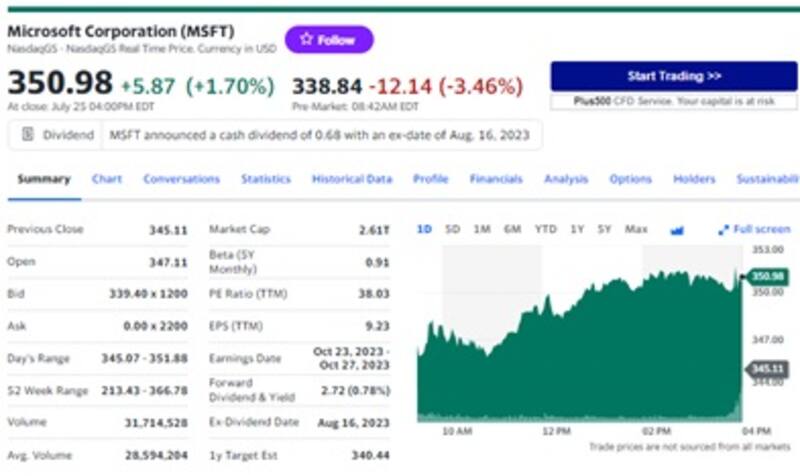800x476 pixels.
Task: Click the dividend announcement text
Action: (x=319, y=134)
